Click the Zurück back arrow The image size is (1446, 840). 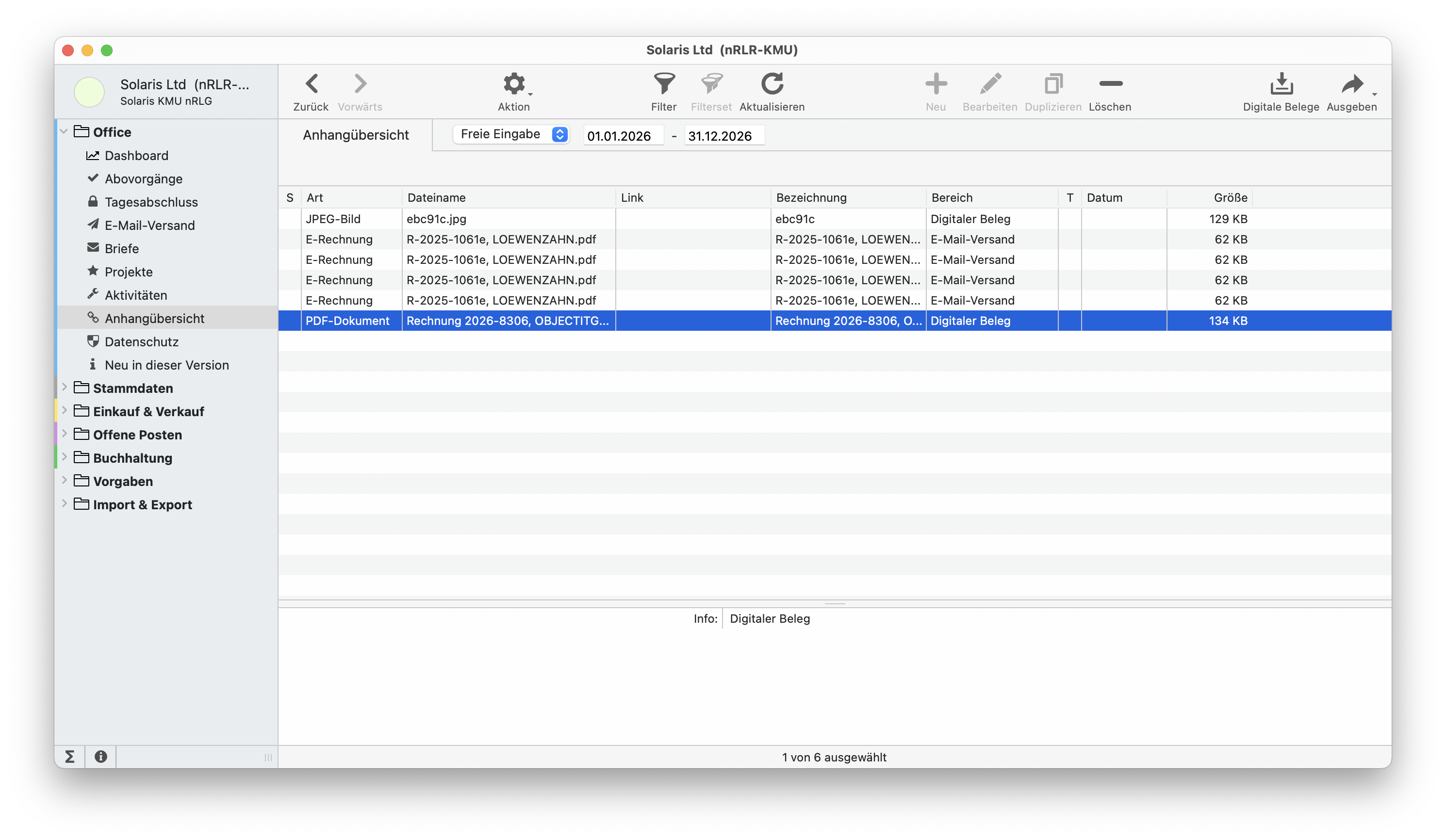[x=311, y=84]
